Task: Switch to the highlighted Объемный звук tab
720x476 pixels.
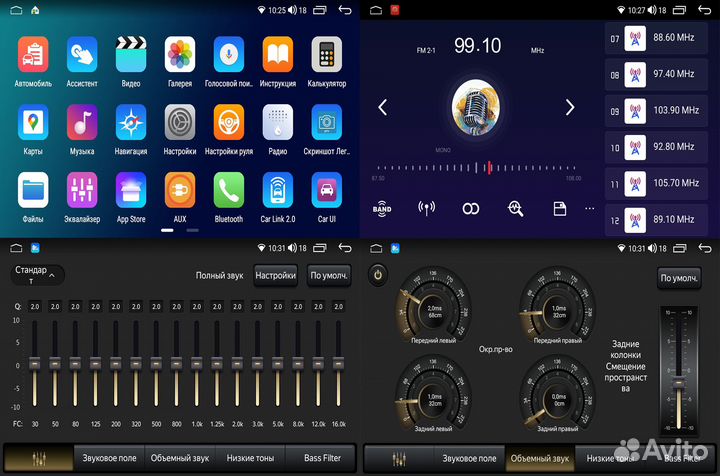Action: click(x=539, y=457)
